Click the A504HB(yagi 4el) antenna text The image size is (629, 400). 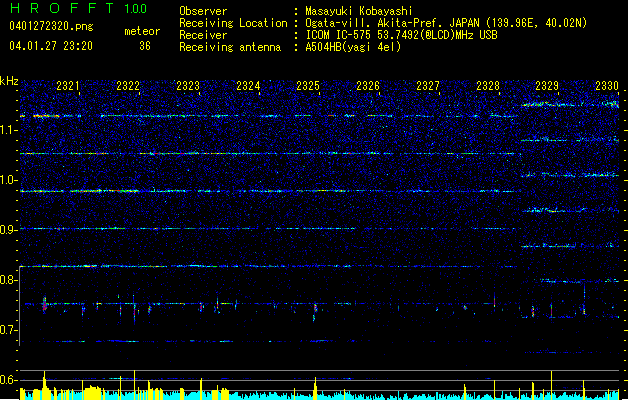click(353, 47)
